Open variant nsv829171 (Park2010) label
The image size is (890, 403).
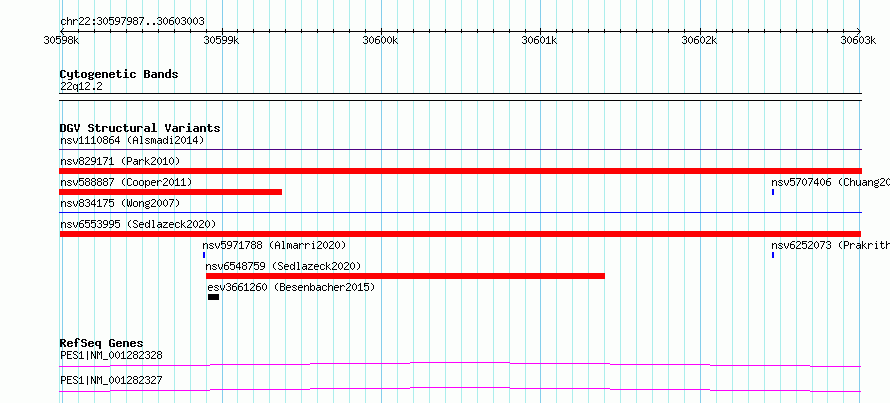[x=120, y=162]
